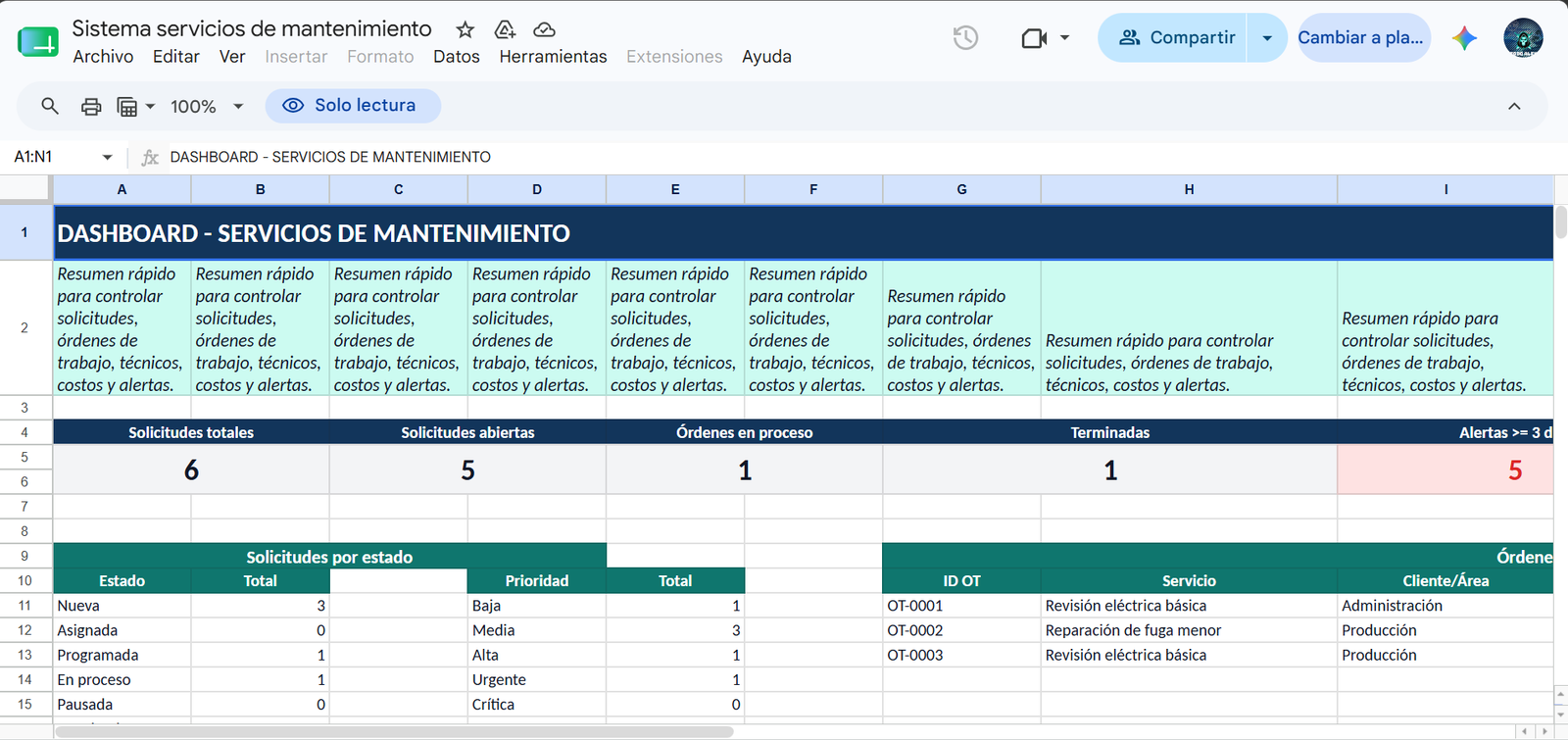Viewport: 1568px width, 740px height.
Task: Click the red alert value 5
Action: 1514,470
